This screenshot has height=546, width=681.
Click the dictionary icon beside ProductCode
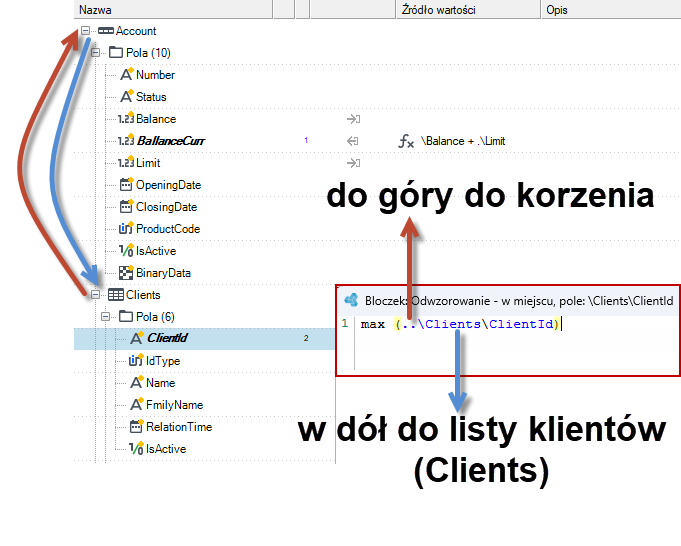pos(126,228)
